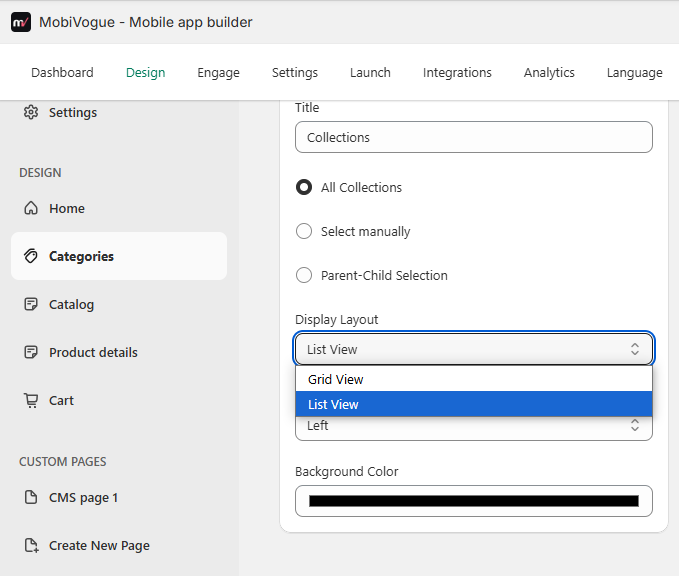Click the CUSTOM PAGES section heading
Image resolution: width=679 pixels, height=576 pixels.
63,462
